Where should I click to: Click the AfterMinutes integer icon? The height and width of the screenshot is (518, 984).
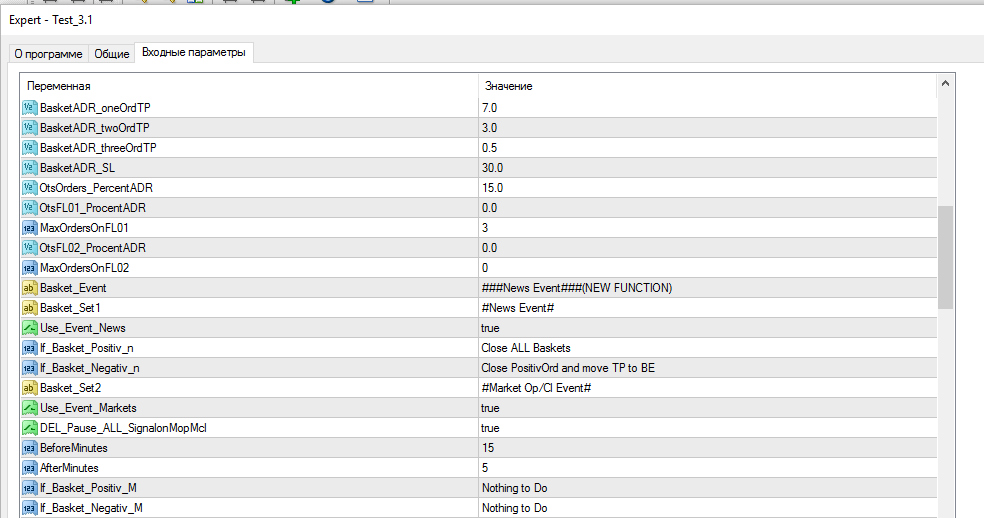[x=29, y=468]
